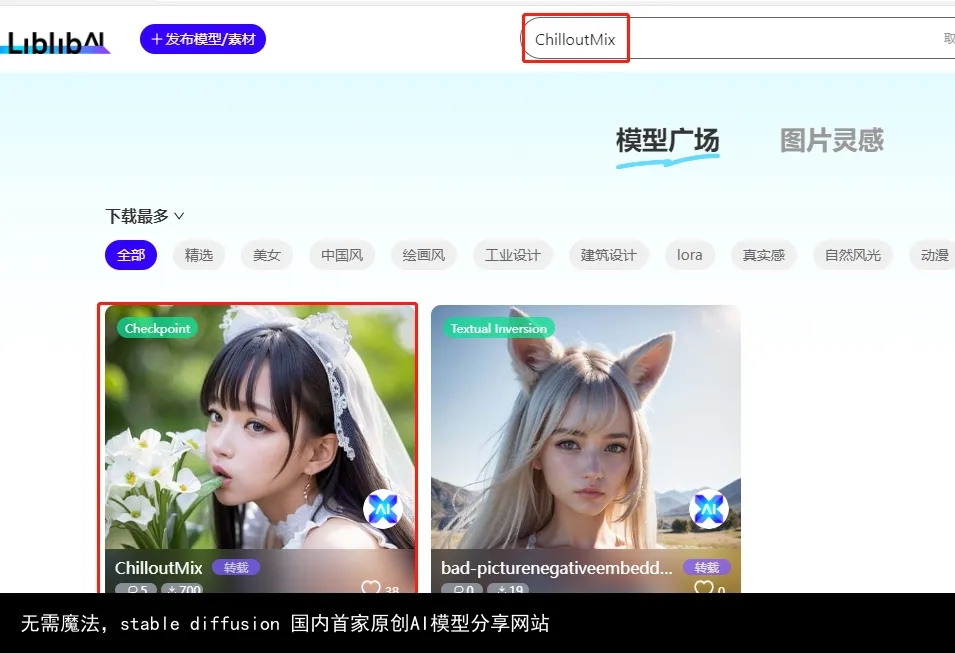Click the Checkpoint tag on ChilloutMix card
The width and height of the screenshot is (955, 653).
tap(157, 328)
